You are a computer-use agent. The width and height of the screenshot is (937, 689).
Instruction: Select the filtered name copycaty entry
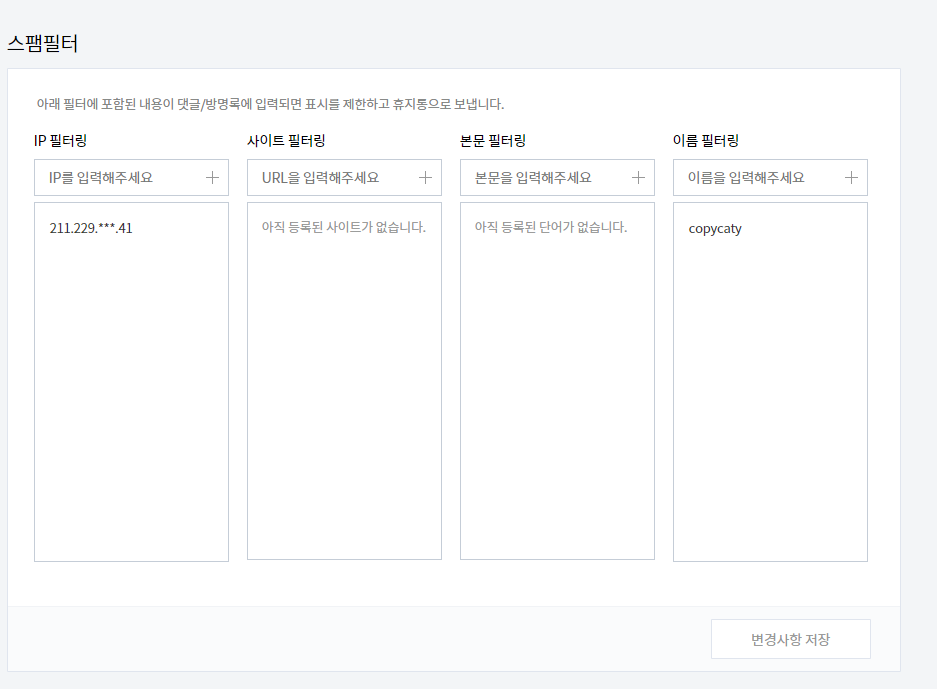[x=715, y=229]
